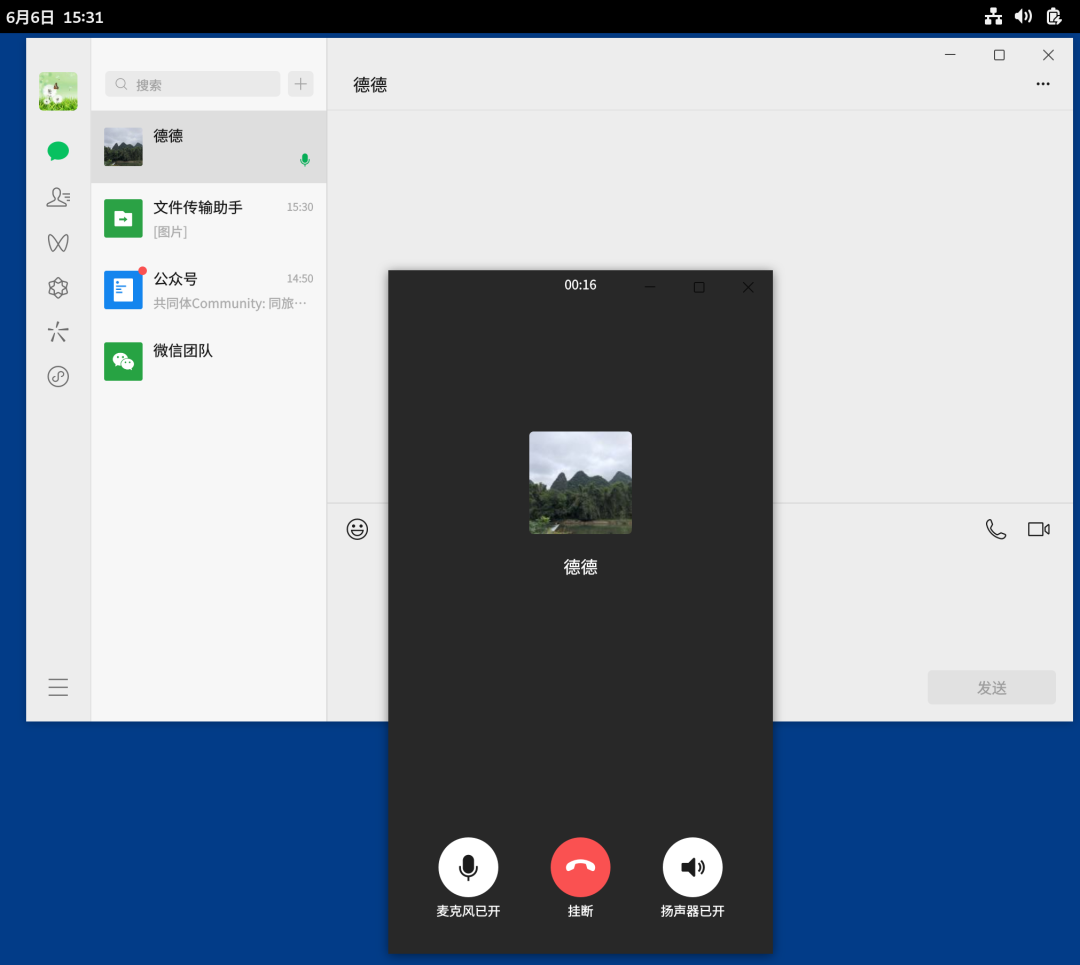This screenshot has width=1080, height=965.
Task: Maximize the voice call window
Action: pos(699,287)
